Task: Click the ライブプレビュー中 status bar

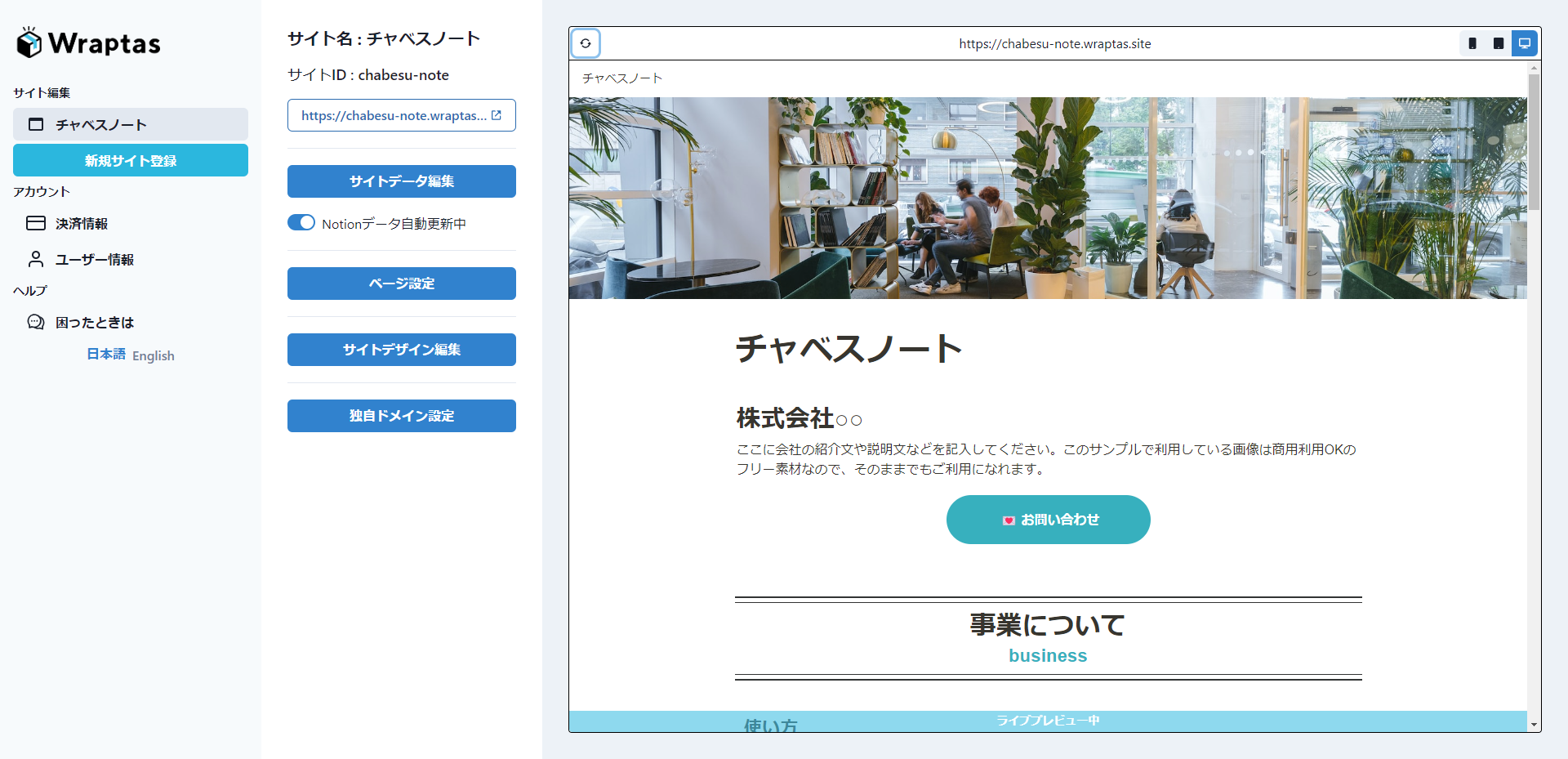Action: coord(1048,721)
